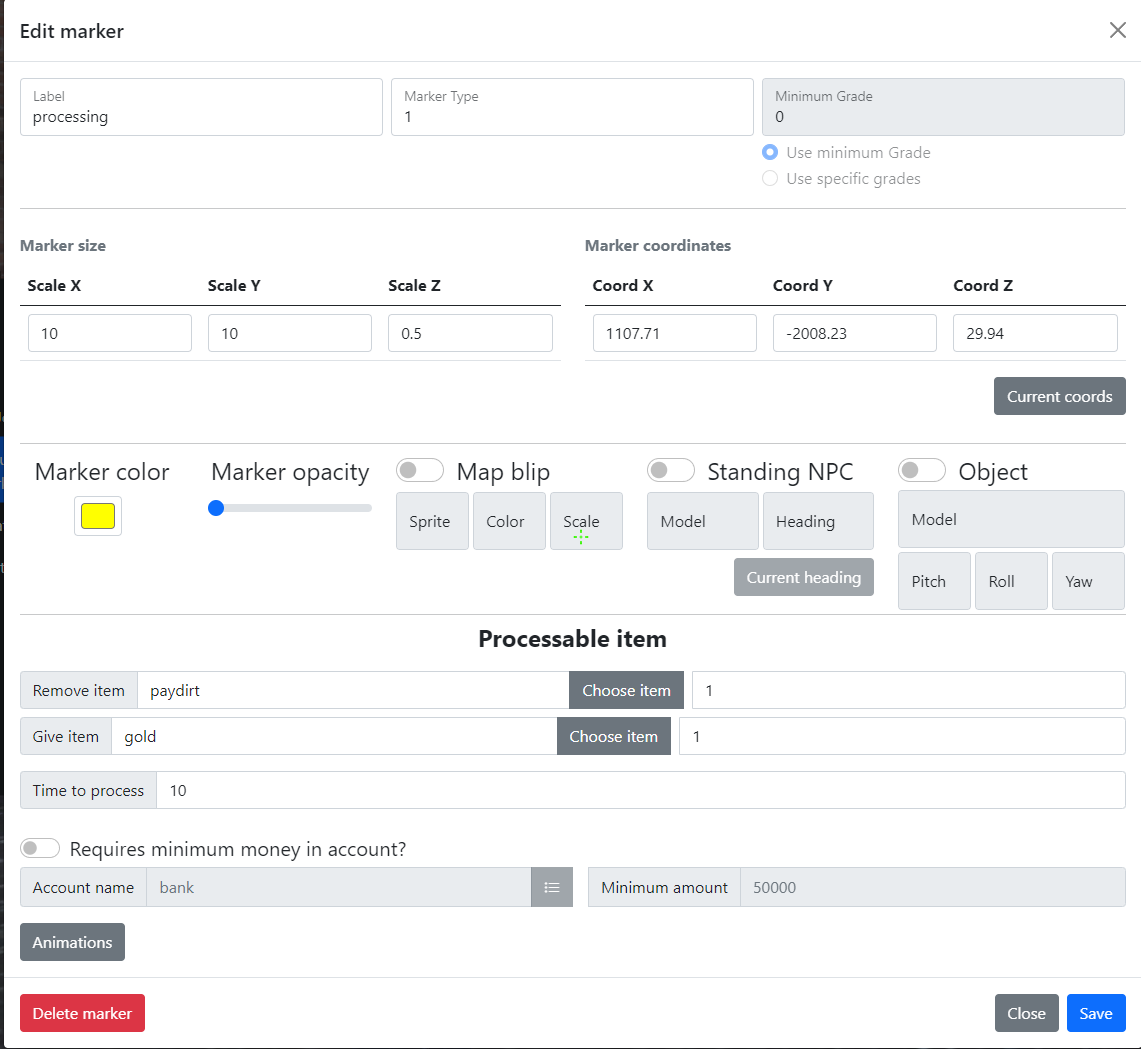
Task: Adjust the Marker opacity slider handle
Action: 216,508
